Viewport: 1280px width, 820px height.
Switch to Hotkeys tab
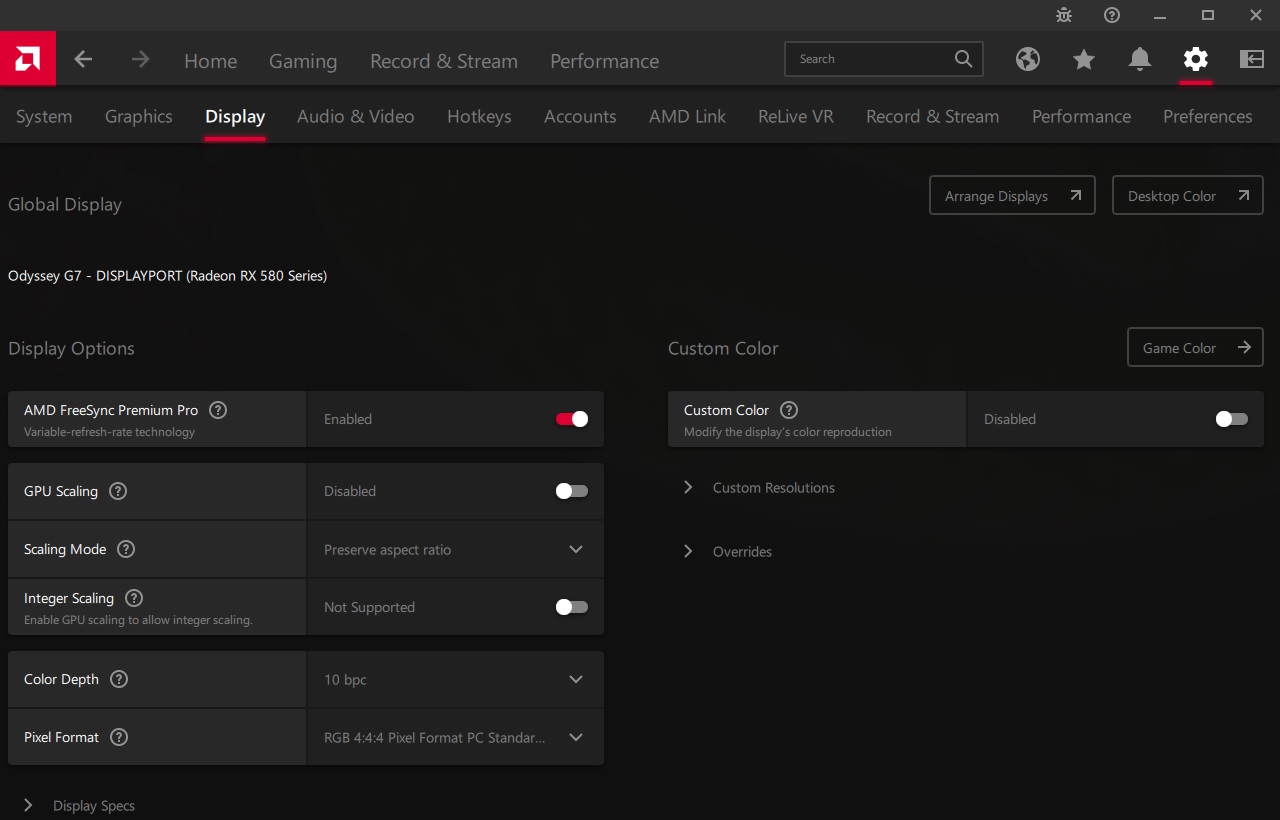click(x=479, y=116)
